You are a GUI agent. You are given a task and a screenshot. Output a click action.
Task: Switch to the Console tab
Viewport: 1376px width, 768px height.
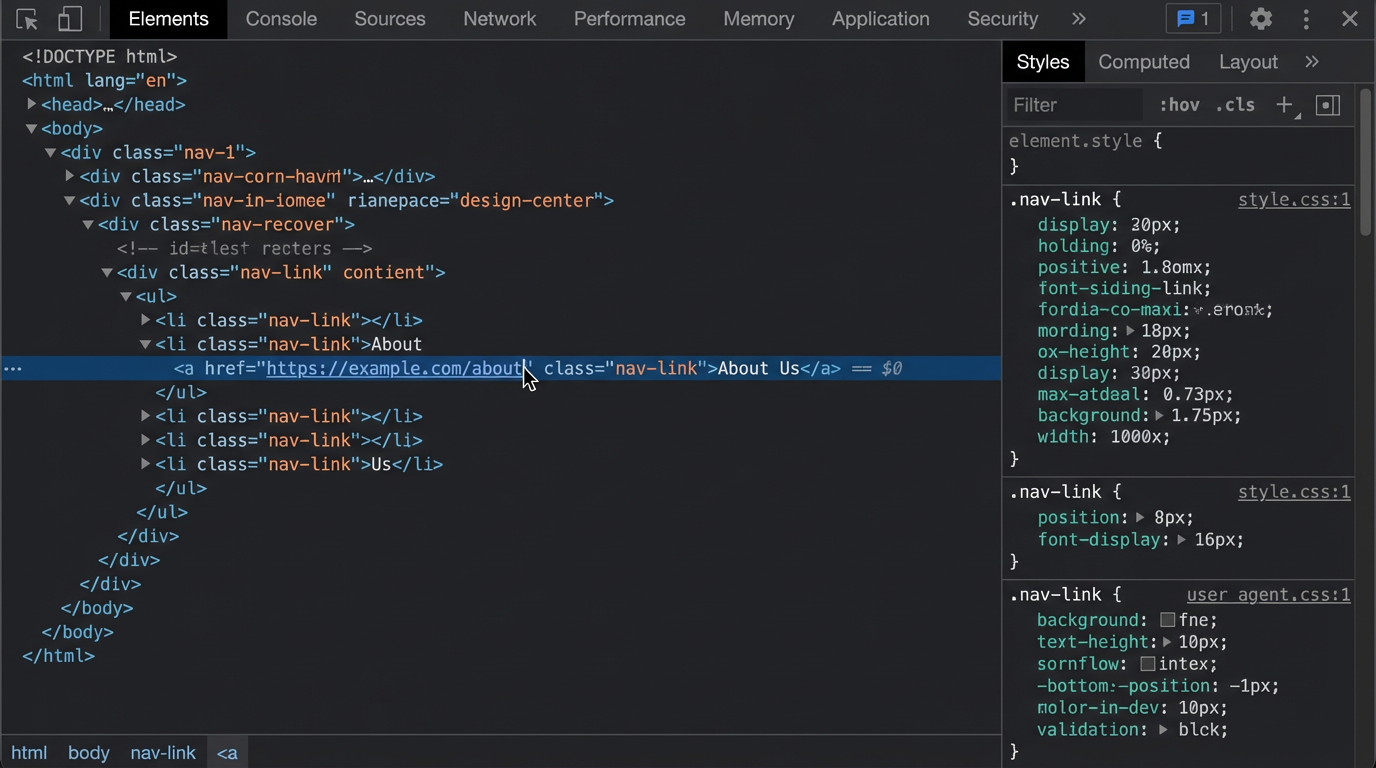pyautogui.click(x=281, y=19)
